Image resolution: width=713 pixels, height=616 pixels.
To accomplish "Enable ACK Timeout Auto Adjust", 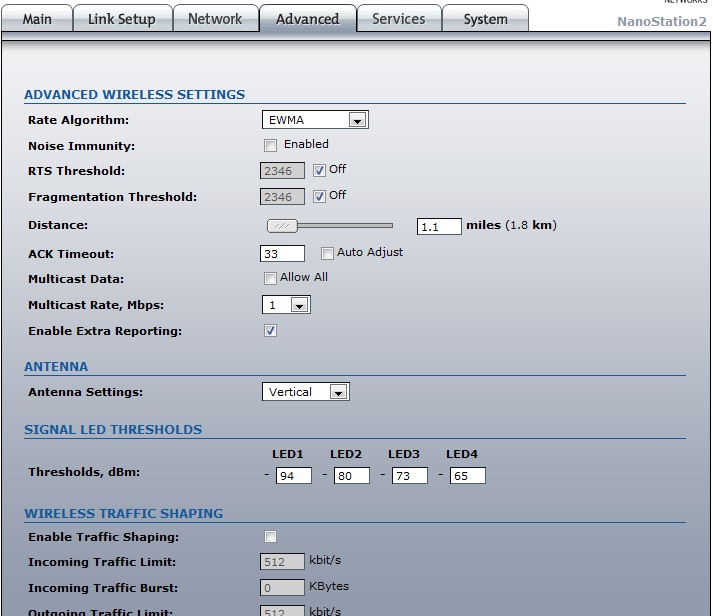I will tap(327, 253).
